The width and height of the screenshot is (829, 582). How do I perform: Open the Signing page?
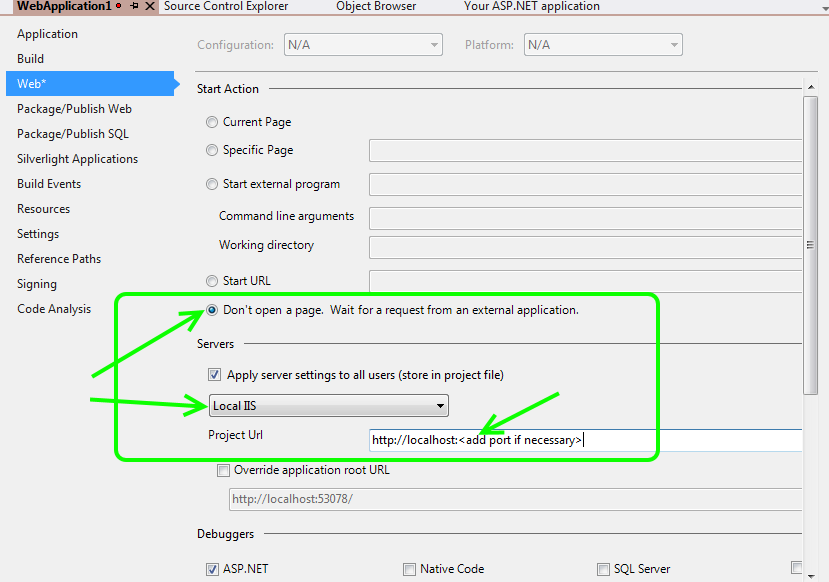click(x=36, y=284)
